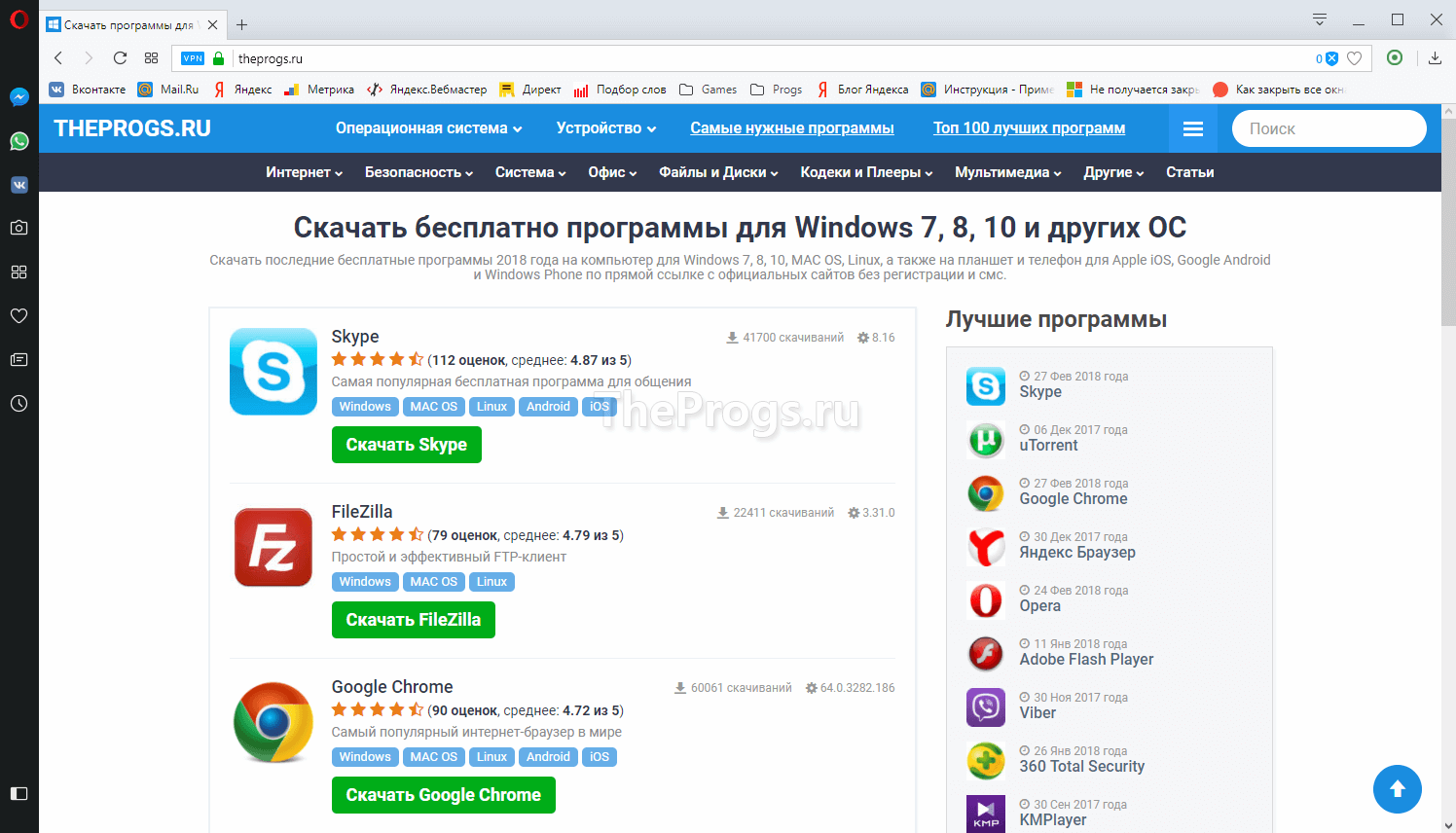
Task: Click the FileZilla app icon
Action: coord(273,547)
